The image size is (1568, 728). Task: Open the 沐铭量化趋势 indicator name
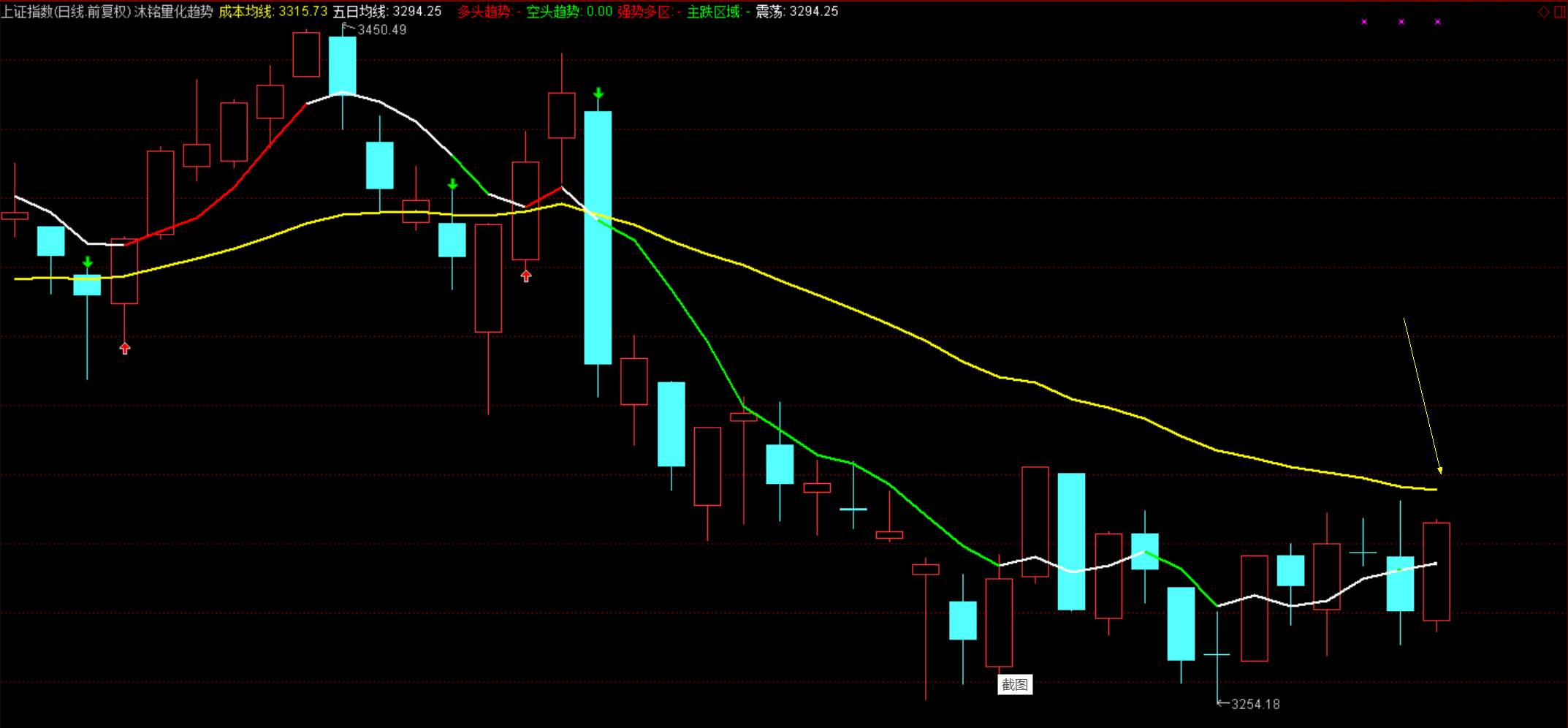coord(174,12)
